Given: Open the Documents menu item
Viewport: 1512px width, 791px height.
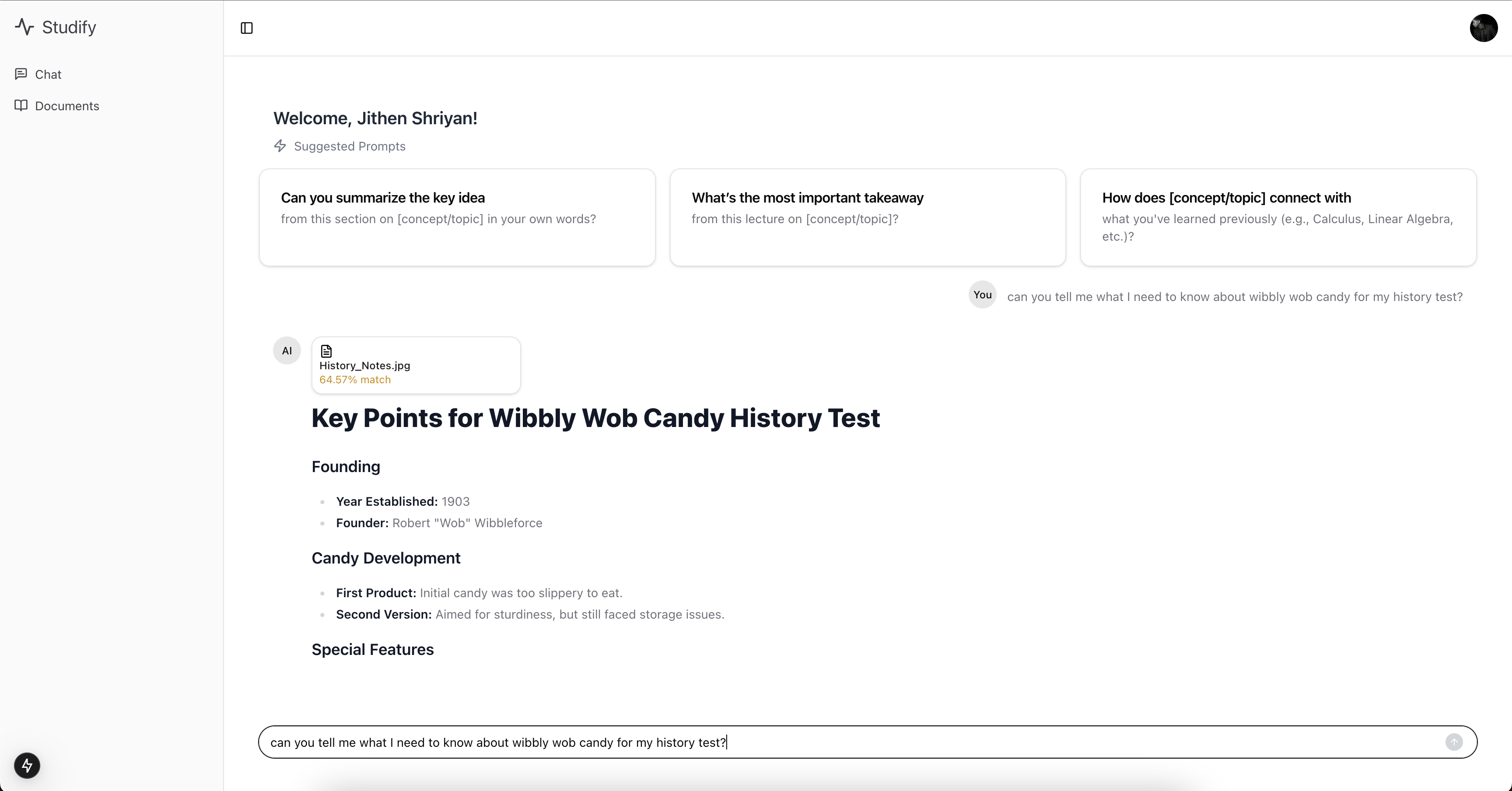Looking at the screenshot, I should (x=67, y=106).
